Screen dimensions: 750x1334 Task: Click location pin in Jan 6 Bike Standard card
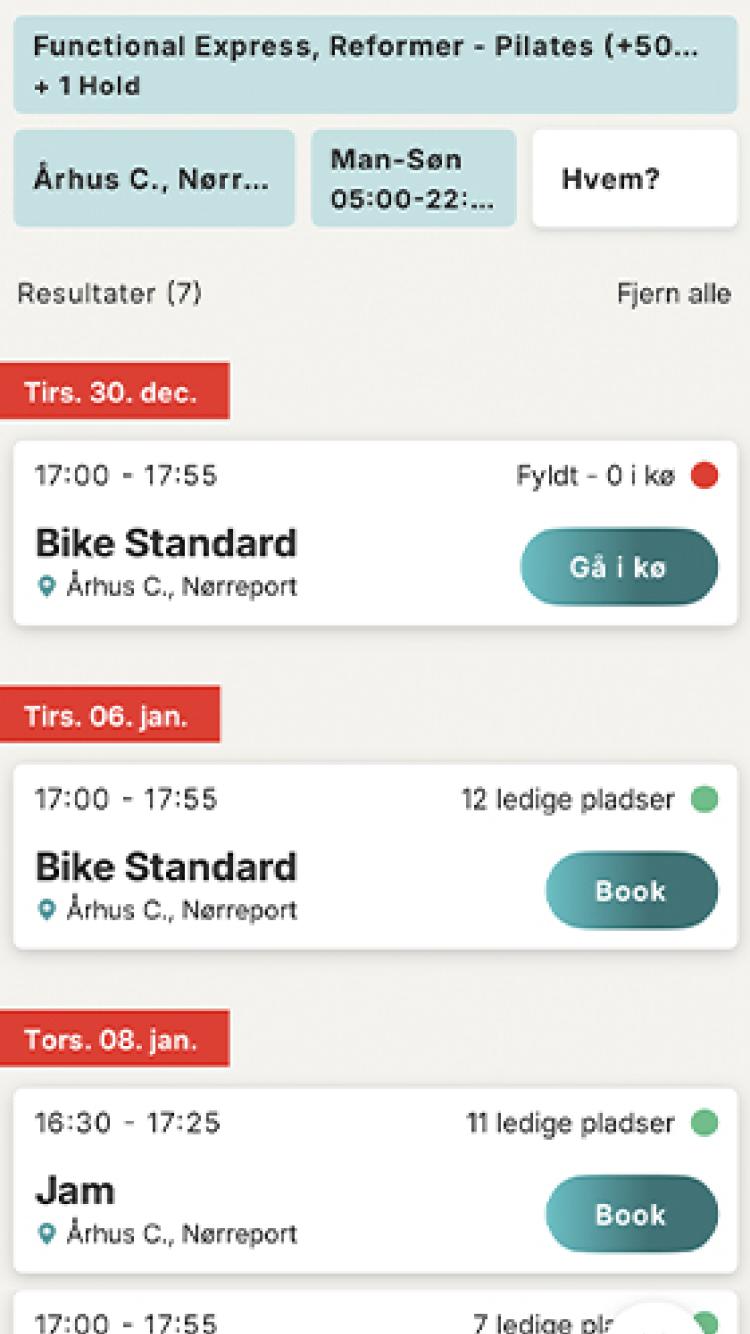click(46, 910)
